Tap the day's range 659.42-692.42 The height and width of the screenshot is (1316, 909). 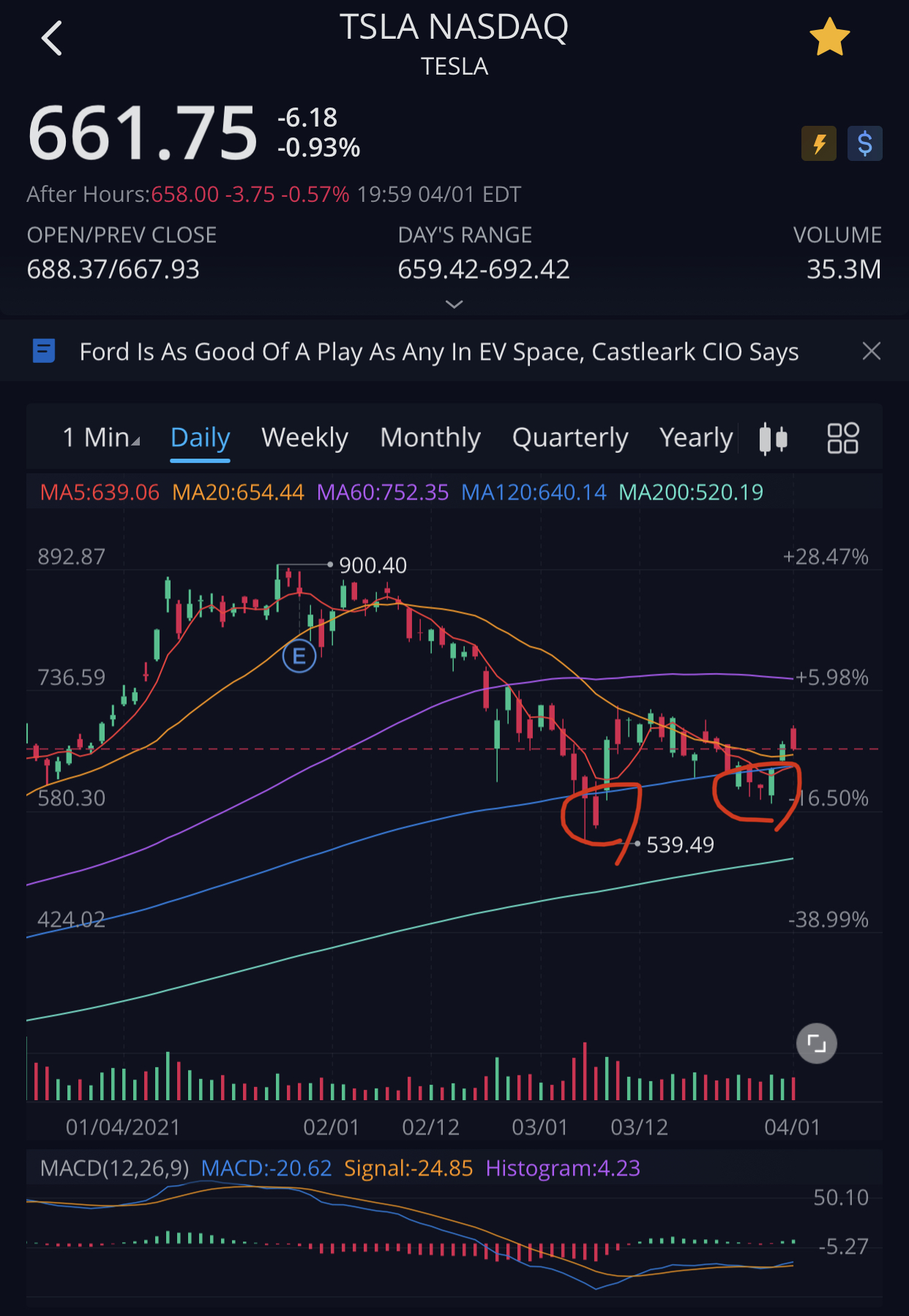point(484,269)
